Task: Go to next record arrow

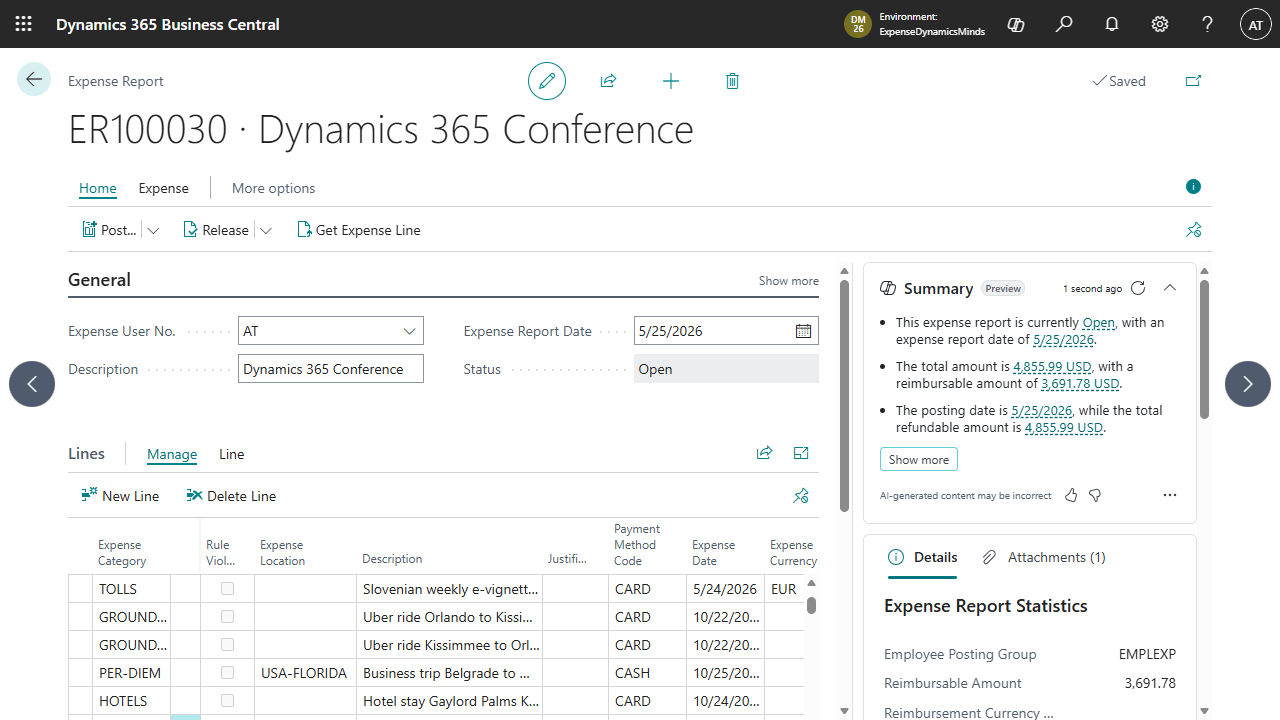Action: (1248, 384)
